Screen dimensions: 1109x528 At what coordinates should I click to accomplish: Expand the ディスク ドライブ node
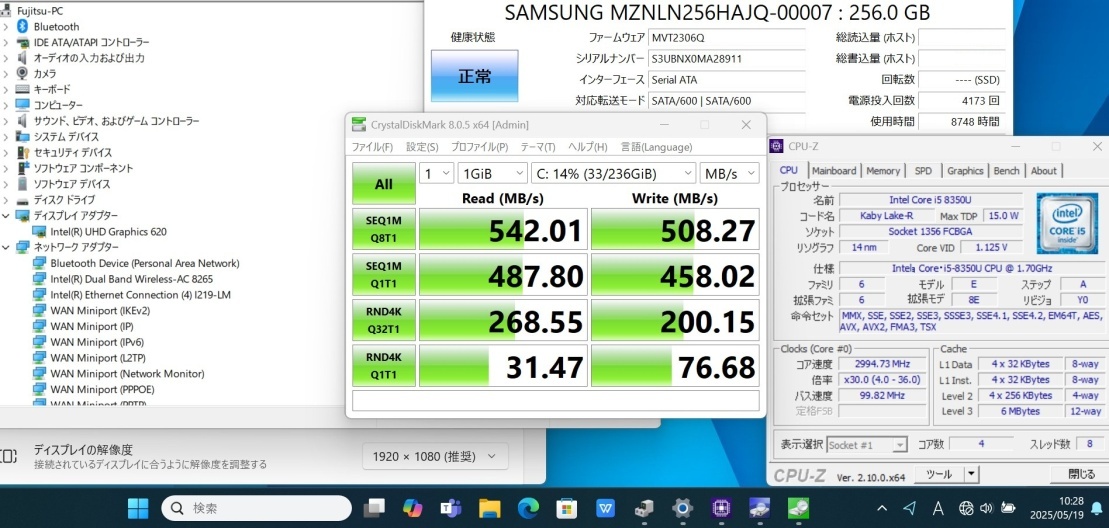click(6, 199)
